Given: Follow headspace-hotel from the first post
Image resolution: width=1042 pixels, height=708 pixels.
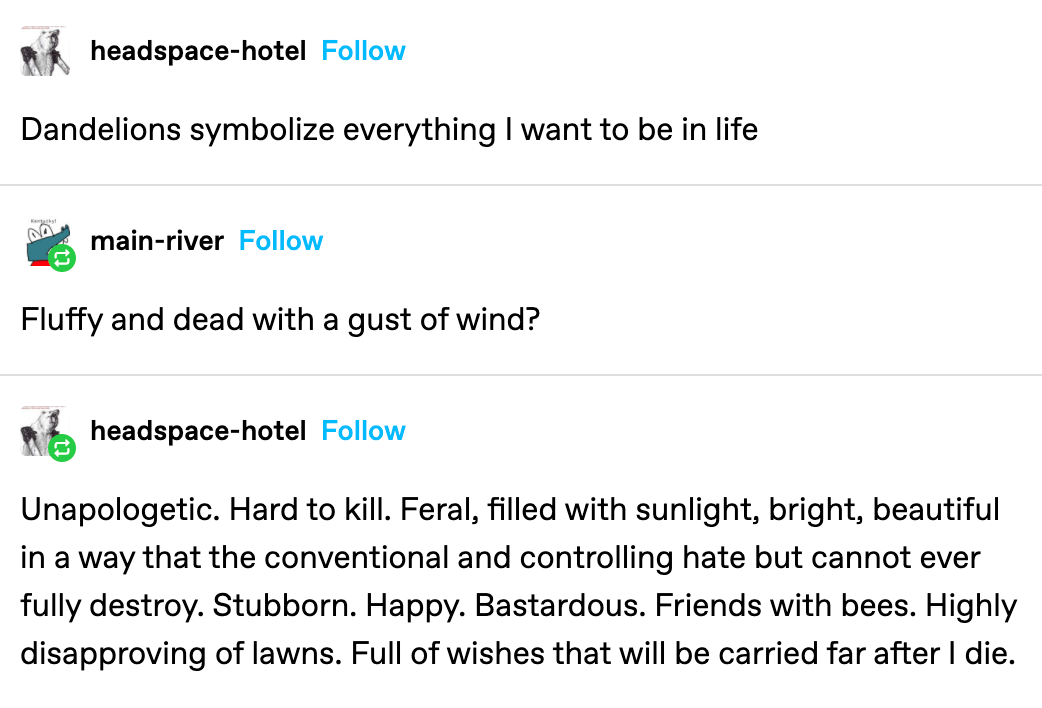Looking at the screenshot, I should (x=363, y=51).
